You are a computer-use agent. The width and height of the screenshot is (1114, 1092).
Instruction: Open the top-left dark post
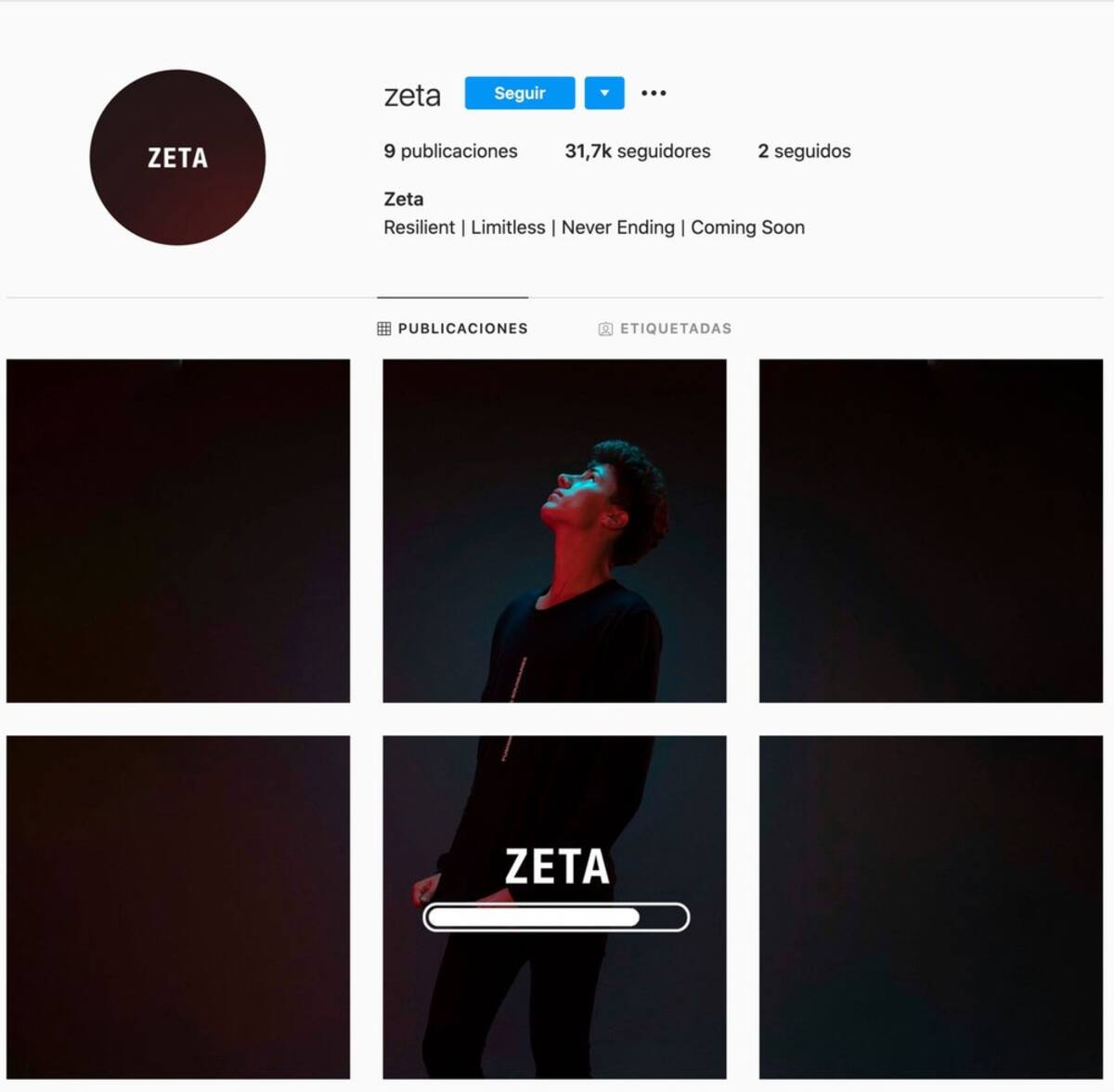coord(178,531)
